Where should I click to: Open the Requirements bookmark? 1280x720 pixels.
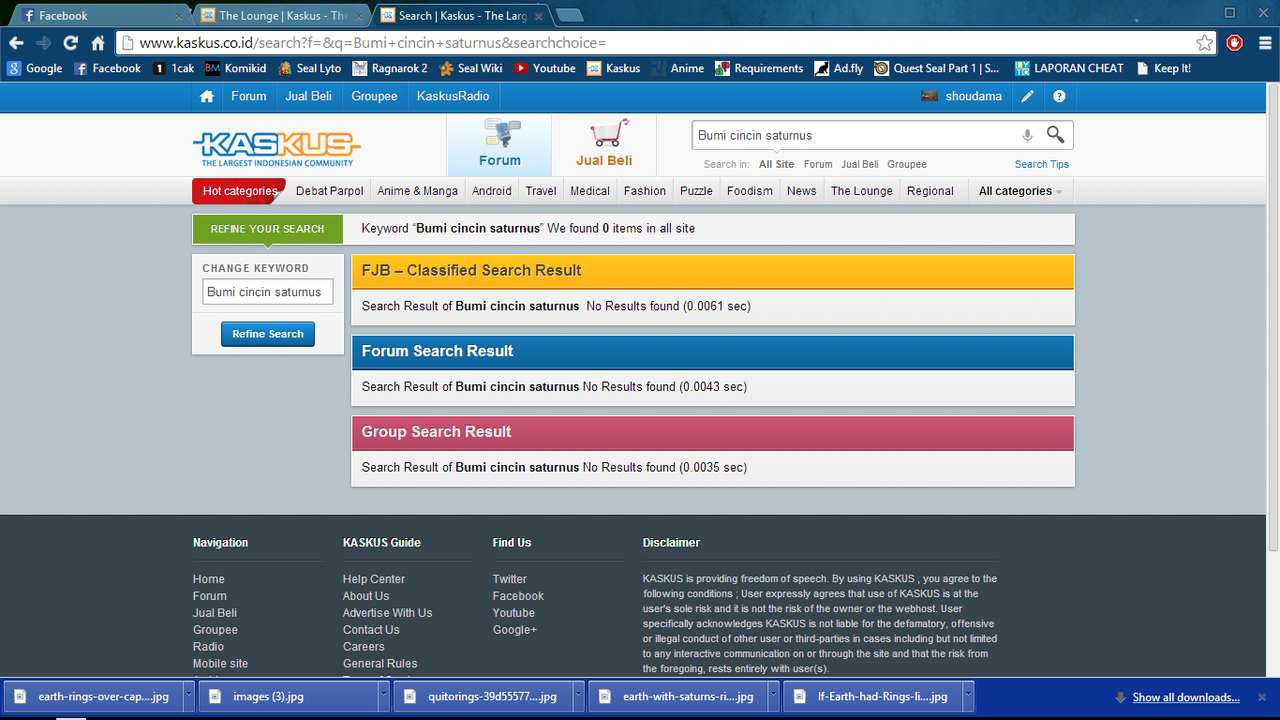tap(759, 68)
